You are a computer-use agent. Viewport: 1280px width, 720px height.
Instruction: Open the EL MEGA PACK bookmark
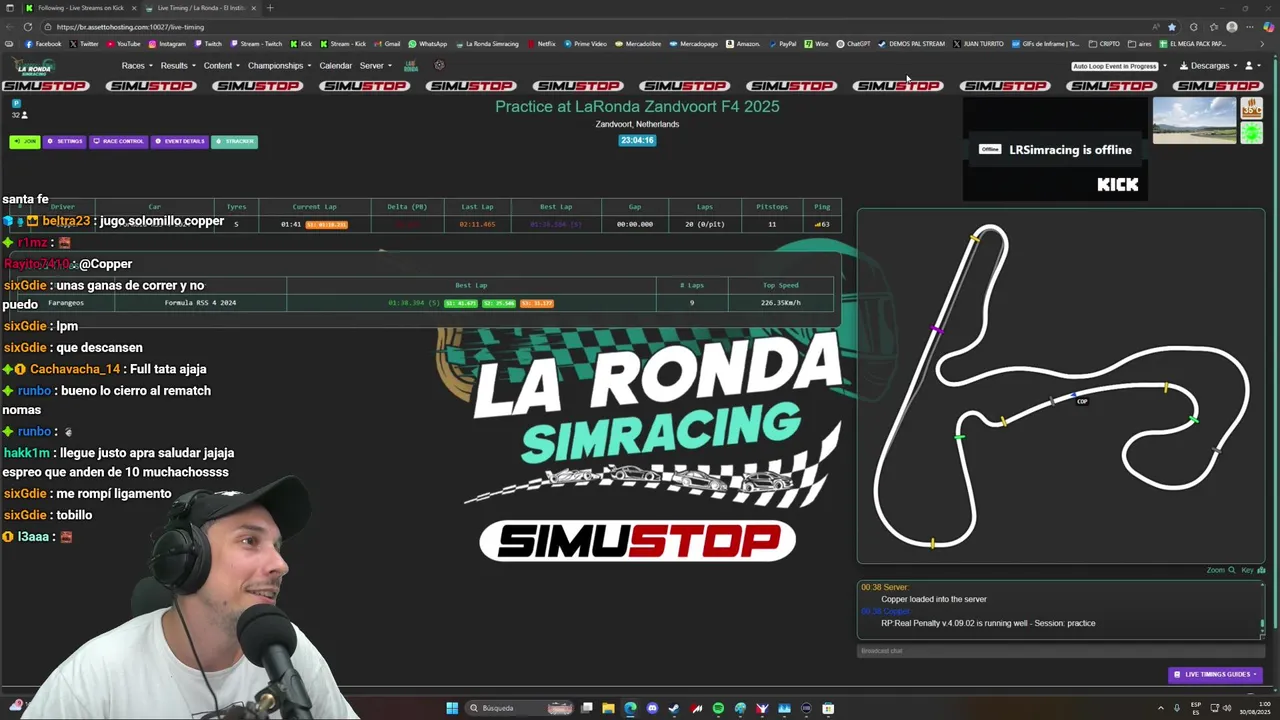(x=1193, y=44)
